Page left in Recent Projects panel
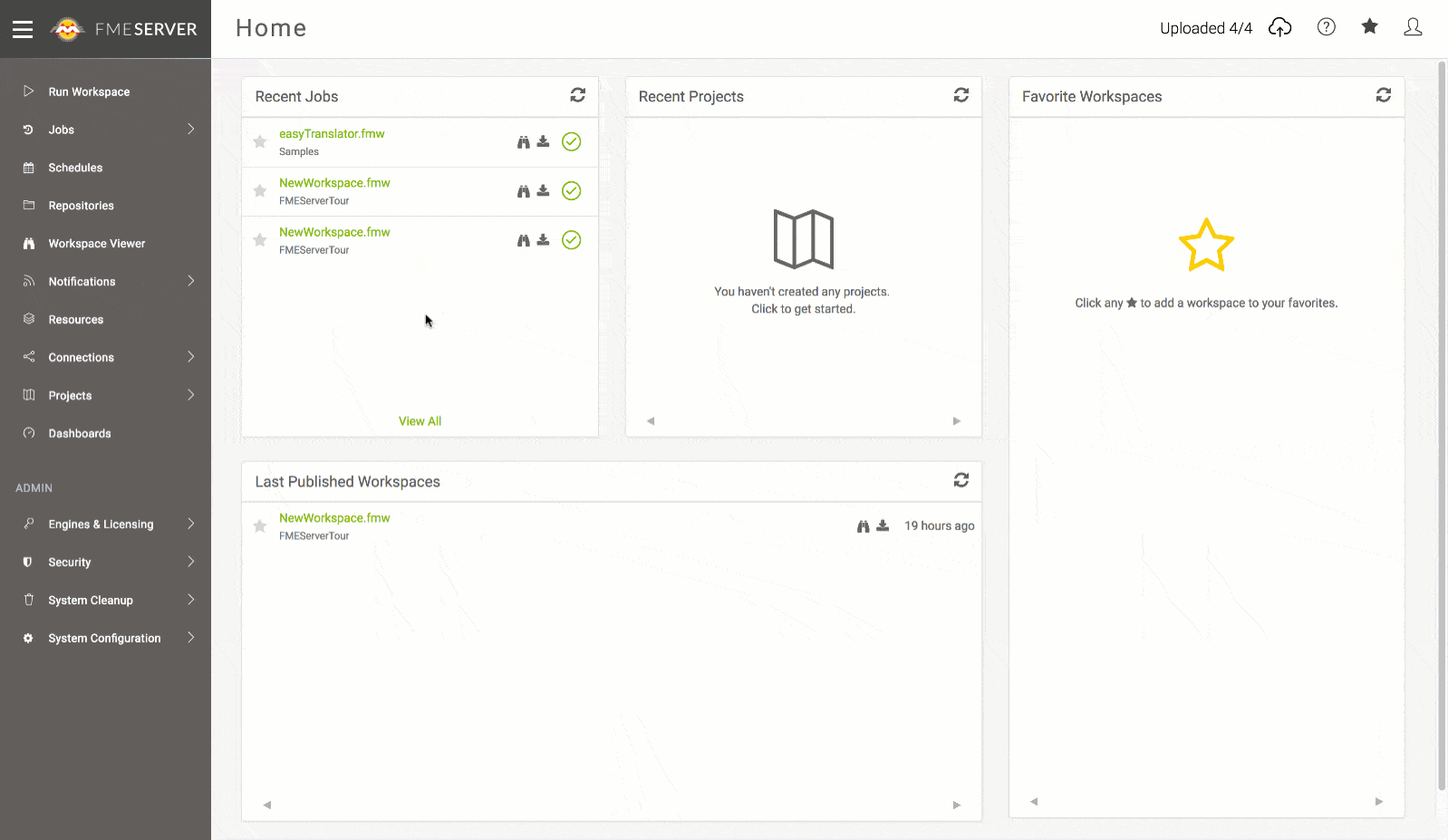Screen dimensions: 1448x840 (x=651, y=421)
